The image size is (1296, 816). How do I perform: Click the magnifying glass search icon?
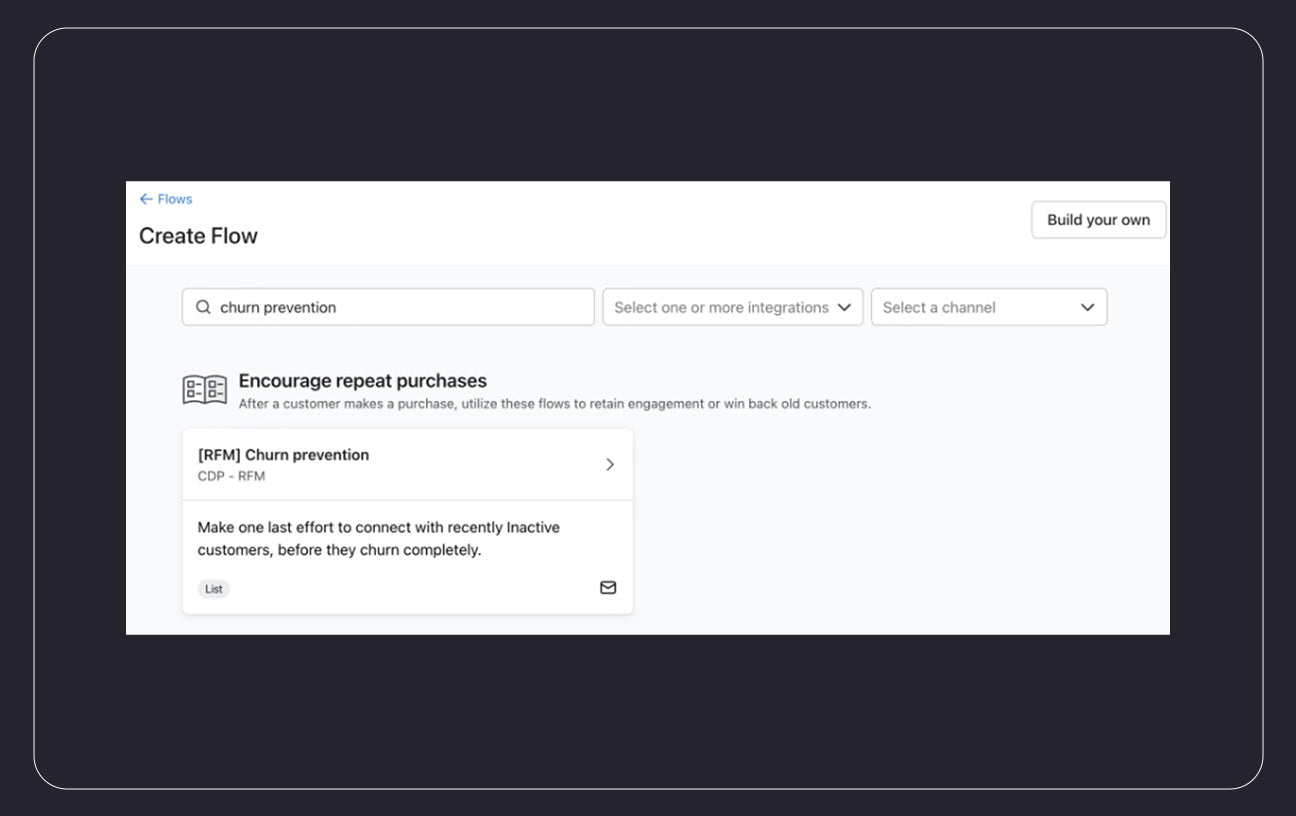[203, 307]
